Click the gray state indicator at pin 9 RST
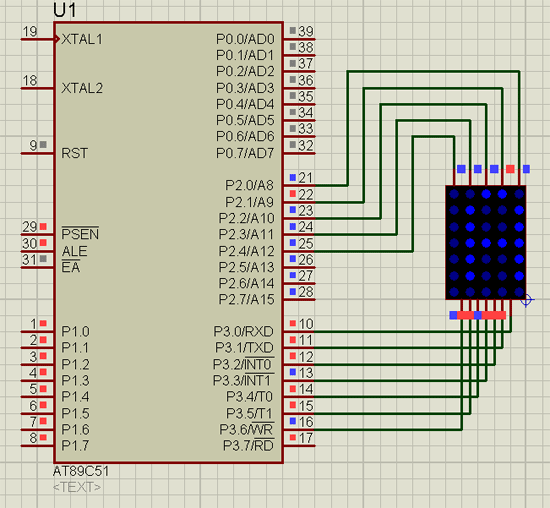The height and width of the screenshot is (508, 550). point(43,145)
